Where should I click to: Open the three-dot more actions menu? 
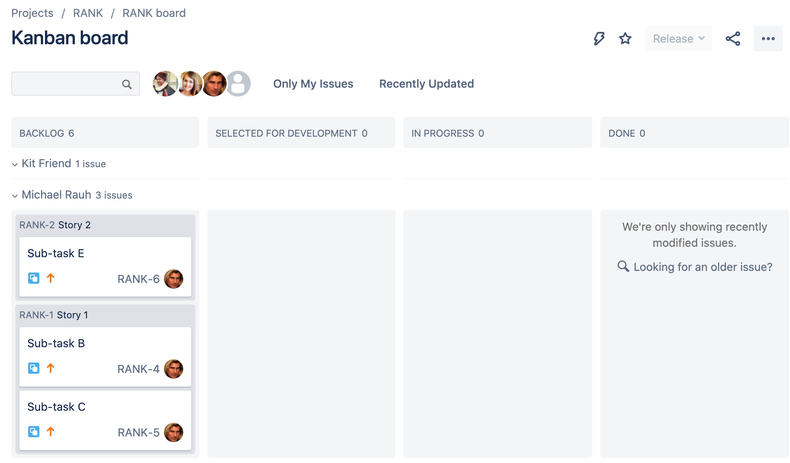coord(768,39)
